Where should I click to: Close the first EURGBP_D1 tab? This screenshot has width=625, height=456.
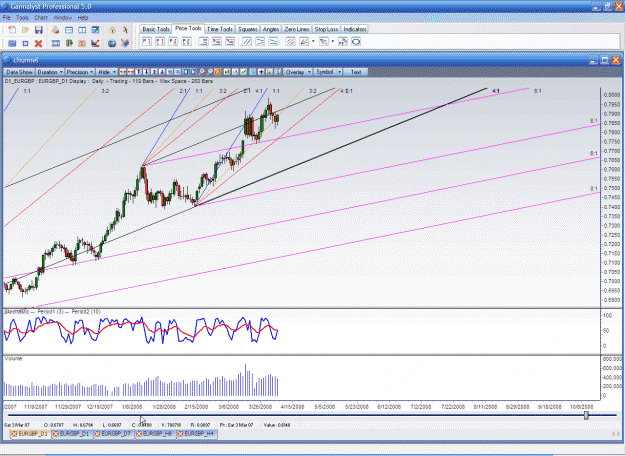click(14, 434)
